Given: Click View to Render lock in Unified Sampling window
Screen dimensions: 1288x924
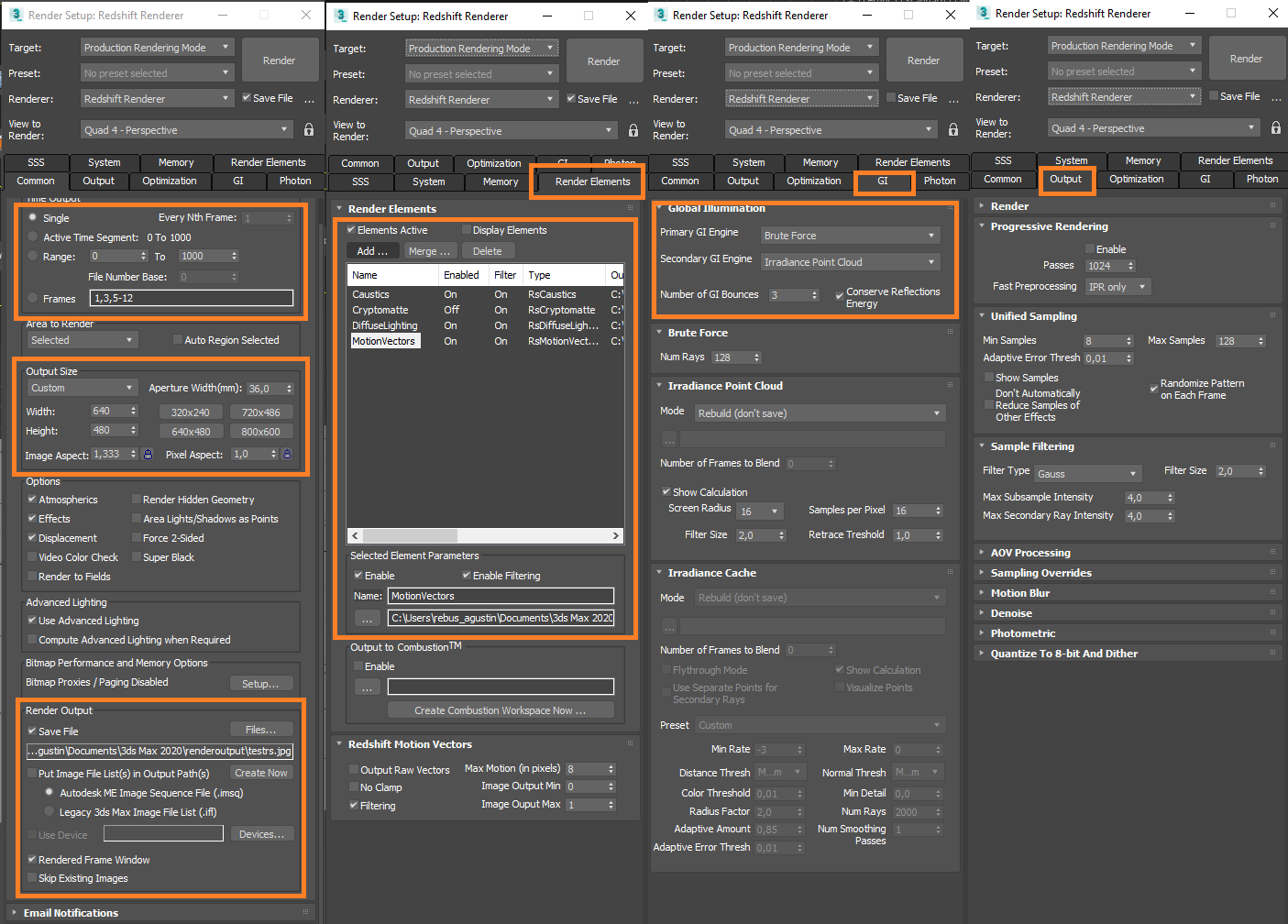Looking at the screenshot, I should coord(1276,128).
